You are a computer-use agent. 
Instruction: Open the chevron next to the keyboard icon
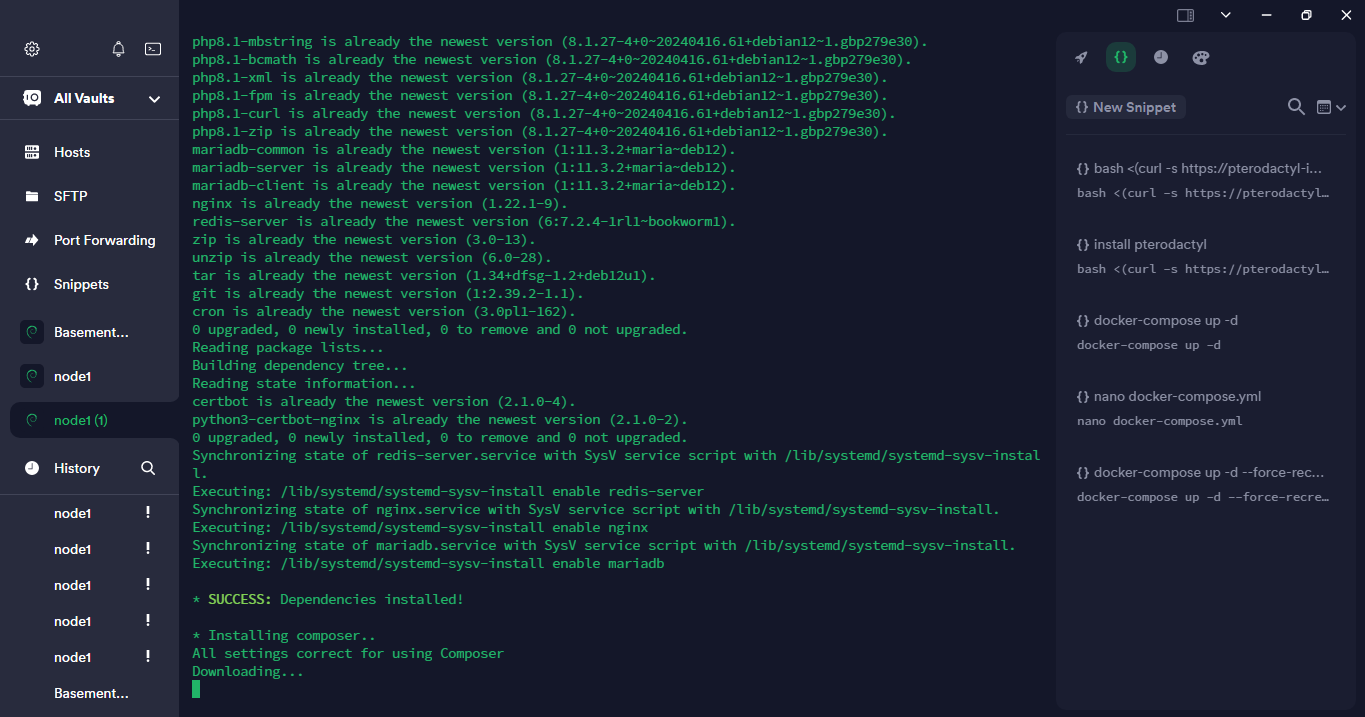(1344, 106)
